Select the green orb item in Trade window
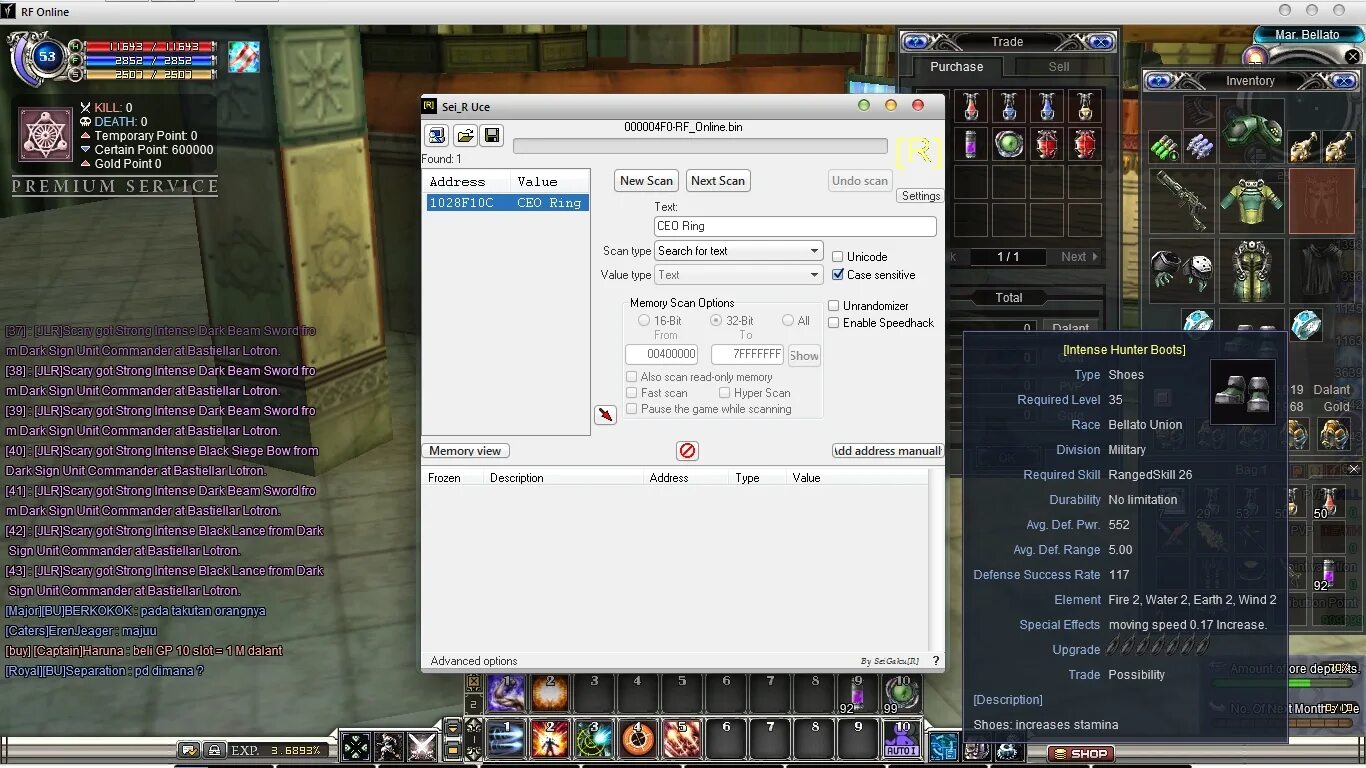The width and height of the screenshot is (1366, 768). pos(1008,145)
